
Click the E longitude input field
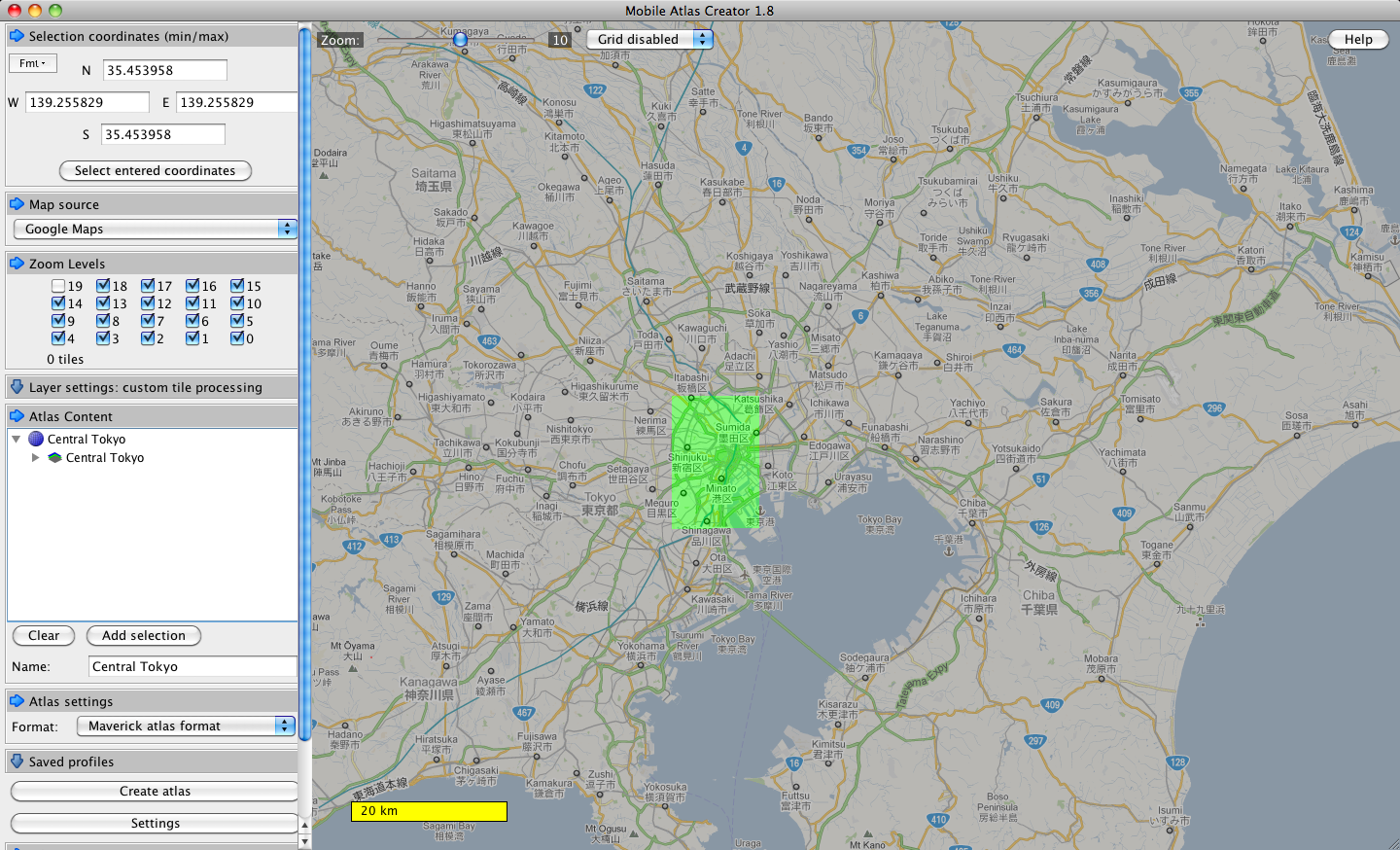(237, 102)
